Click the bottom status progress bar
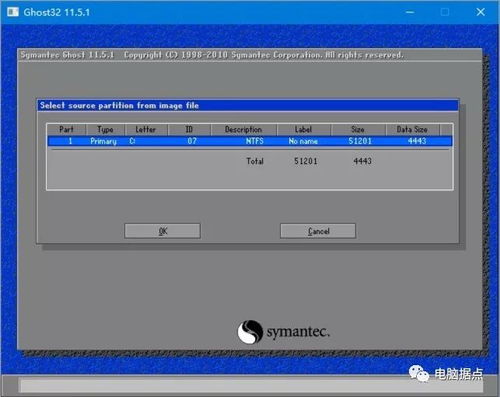Screen dimensions: 500x397 pos(252,386)
